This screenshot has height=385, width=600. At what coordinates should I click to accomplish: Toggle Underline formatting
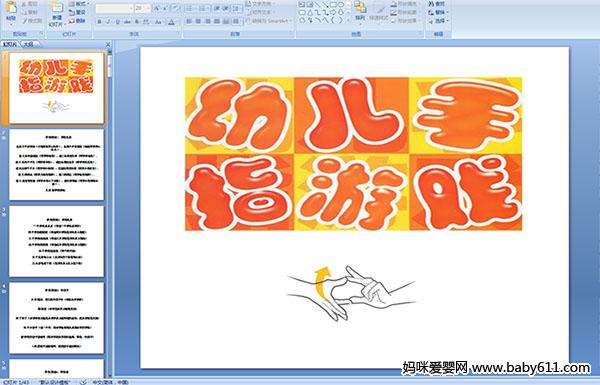(x=117, y=22)
